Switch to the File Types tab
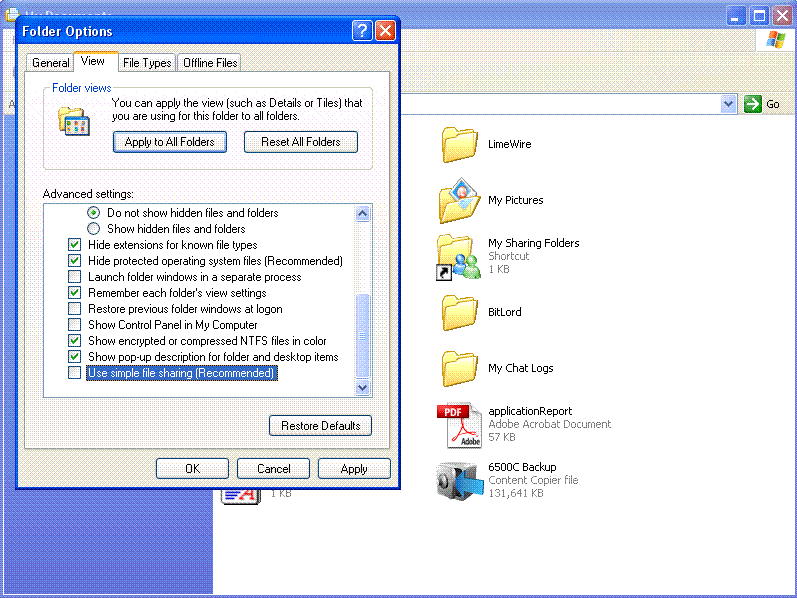This screenshot has width=797, height=598. 147,63
